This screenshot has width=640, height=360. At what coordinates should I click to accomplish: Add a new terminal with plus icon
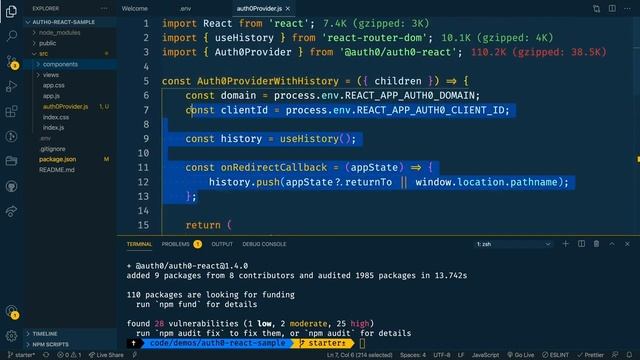(x=565, y=244)
